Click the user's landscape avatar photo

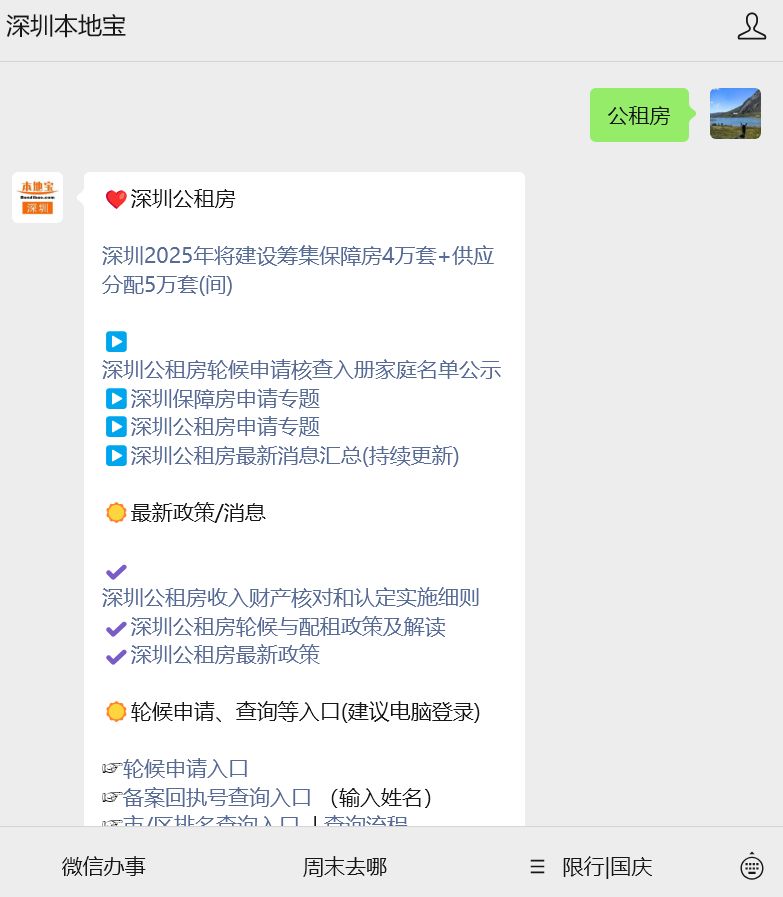pyautogui.click(x=735, y=114)
